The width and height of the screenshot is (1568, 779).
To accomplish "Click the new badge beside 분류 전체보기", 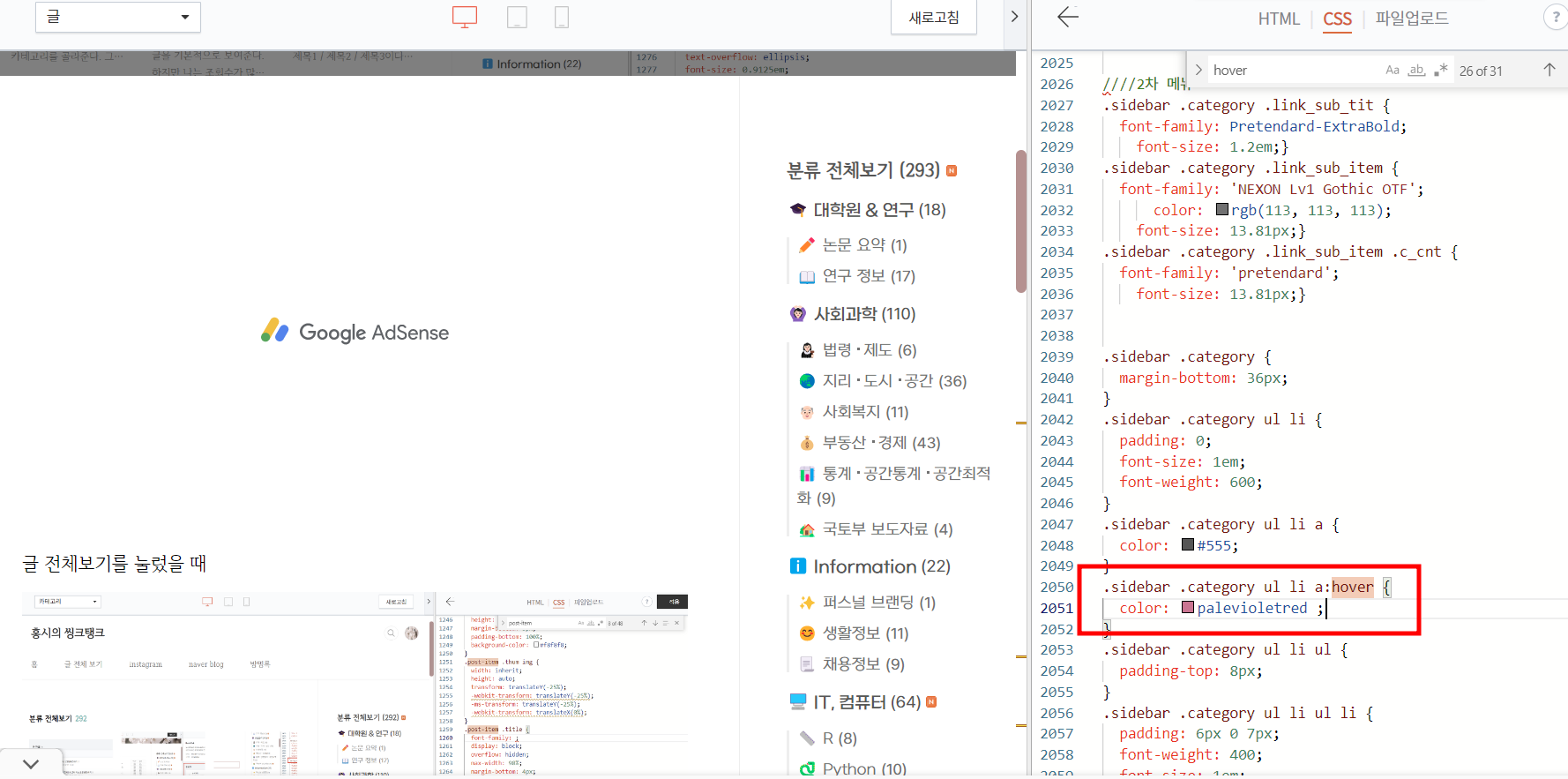I will click(952, 170).
